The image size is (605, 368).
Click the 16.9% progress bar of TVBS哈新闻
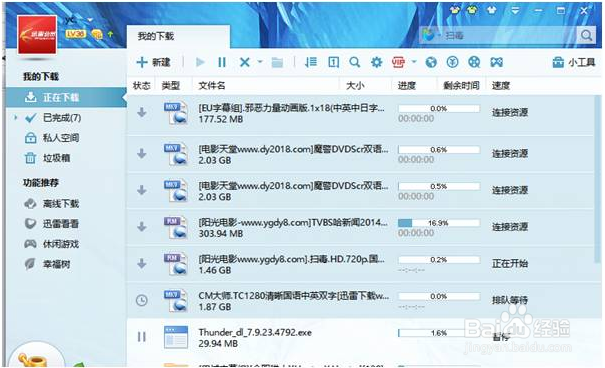[439, 223]
